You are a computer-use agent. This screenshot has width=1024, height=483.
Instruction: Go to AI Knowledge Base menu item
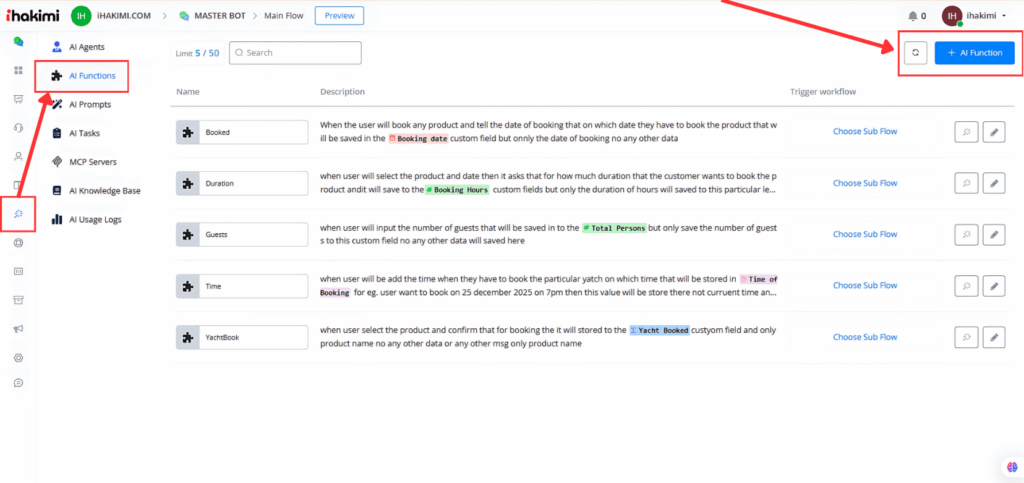pos(104,190)
